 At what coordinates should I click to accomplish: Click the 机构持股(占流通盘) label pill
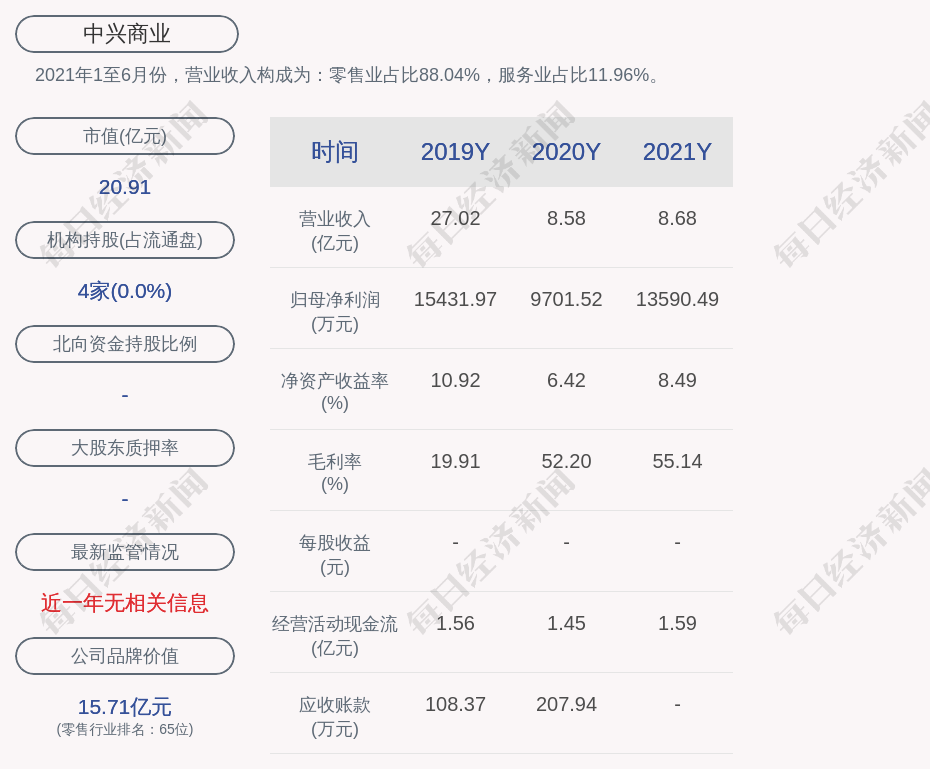point(125,240)
